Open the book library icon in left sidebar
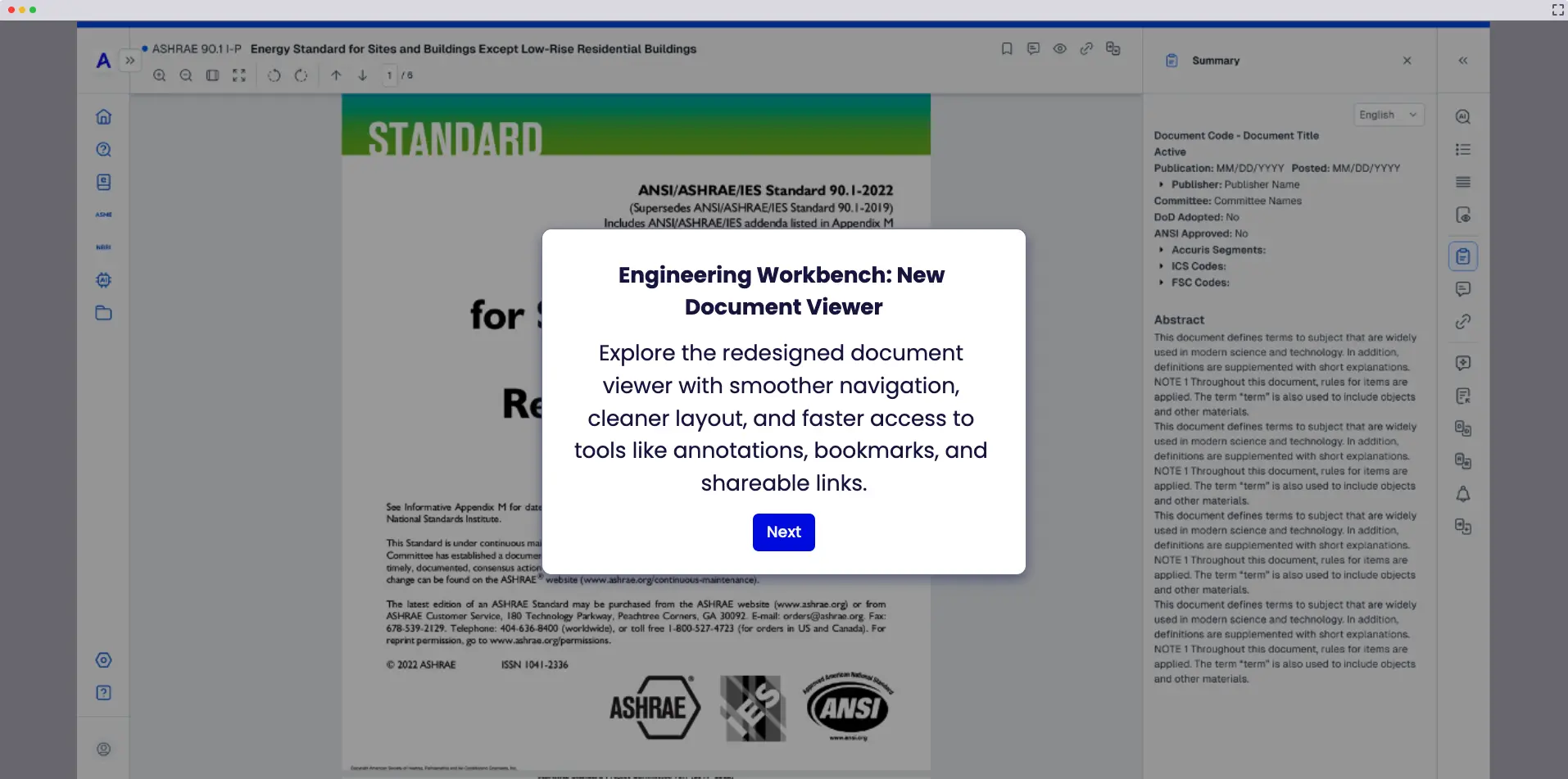The image size is (1568, 779). pos(103,182)
